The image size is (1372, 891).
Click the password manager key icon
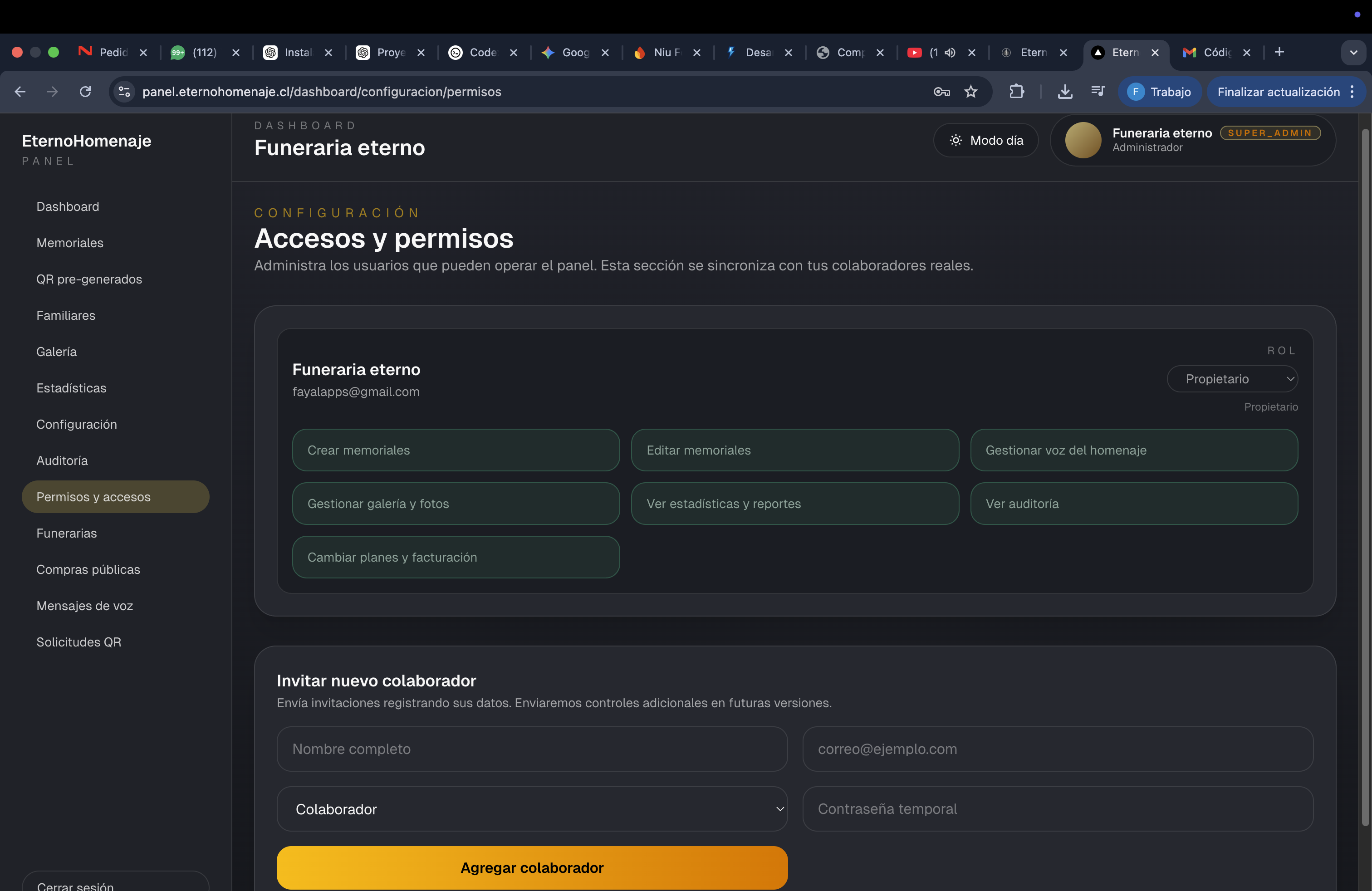[x=941, y=92]
